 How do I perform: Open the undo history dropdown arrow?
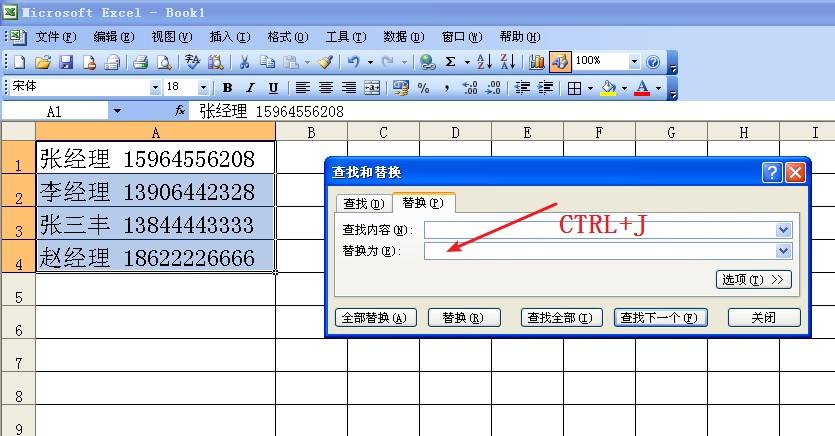(x=370, y=62)
